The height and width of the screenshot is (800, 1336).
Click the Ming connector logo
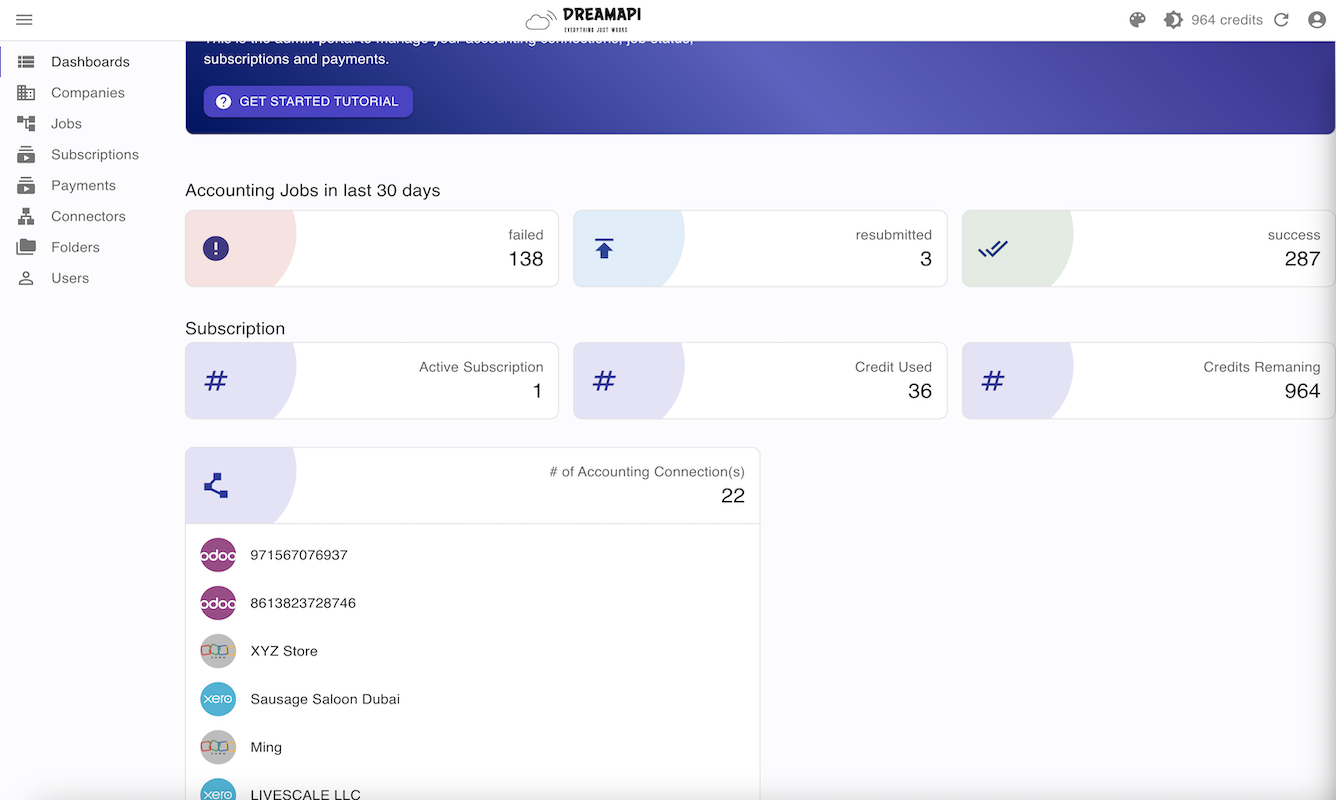coord(218,747)
